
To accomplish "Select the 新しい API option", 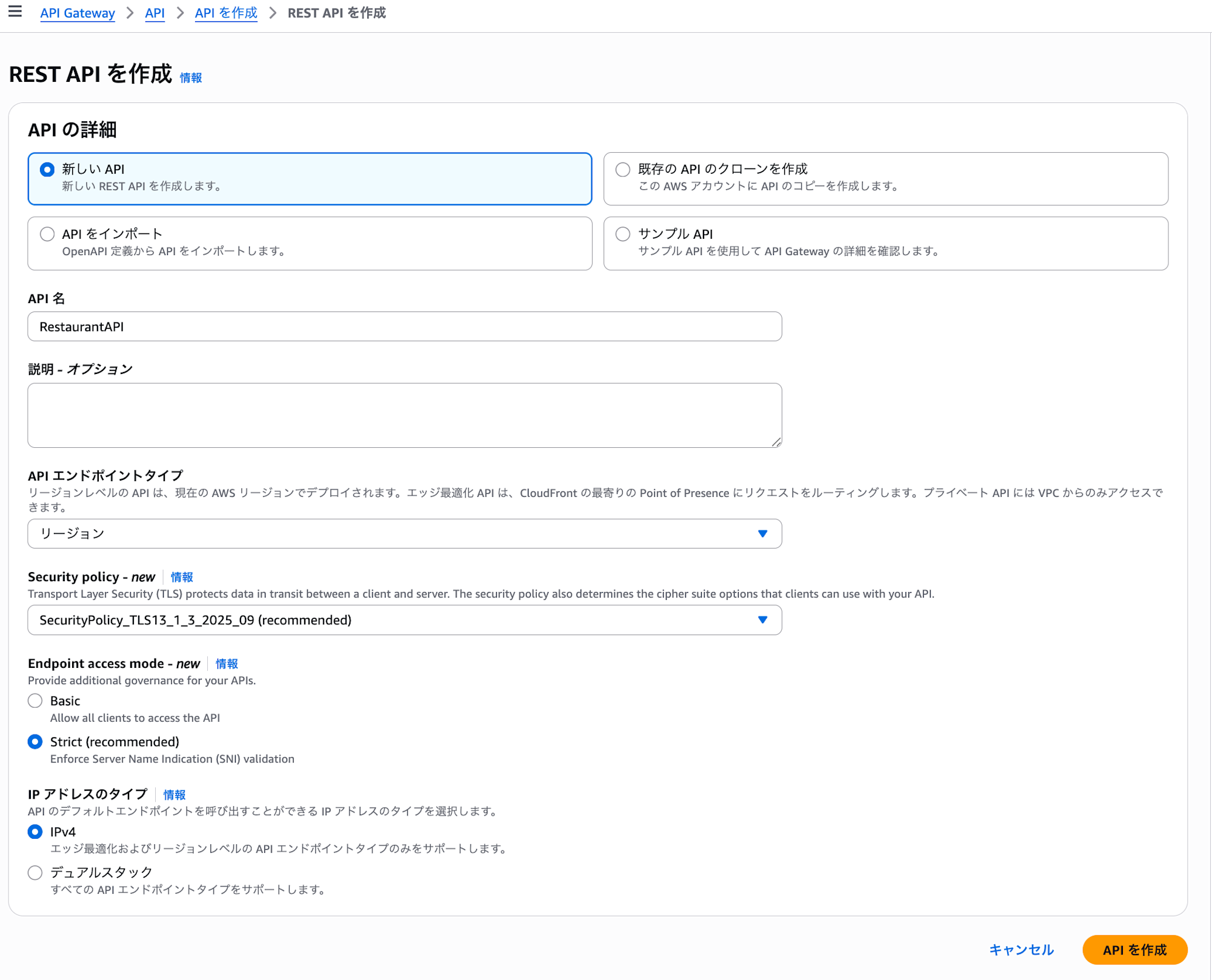I will tap(47, 170).
